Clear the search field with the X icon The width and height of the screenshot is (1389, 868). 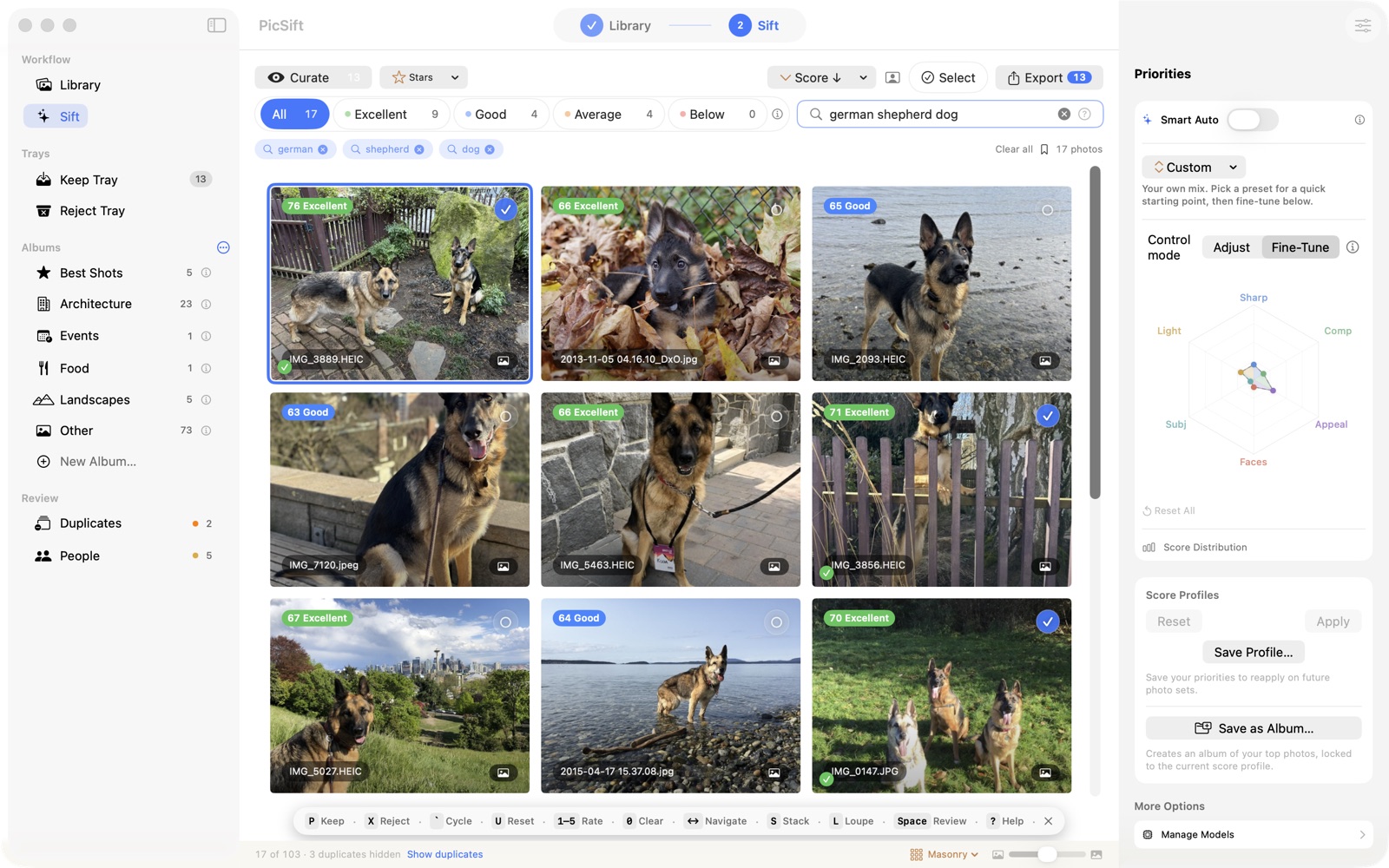(x=1063, y=114)
